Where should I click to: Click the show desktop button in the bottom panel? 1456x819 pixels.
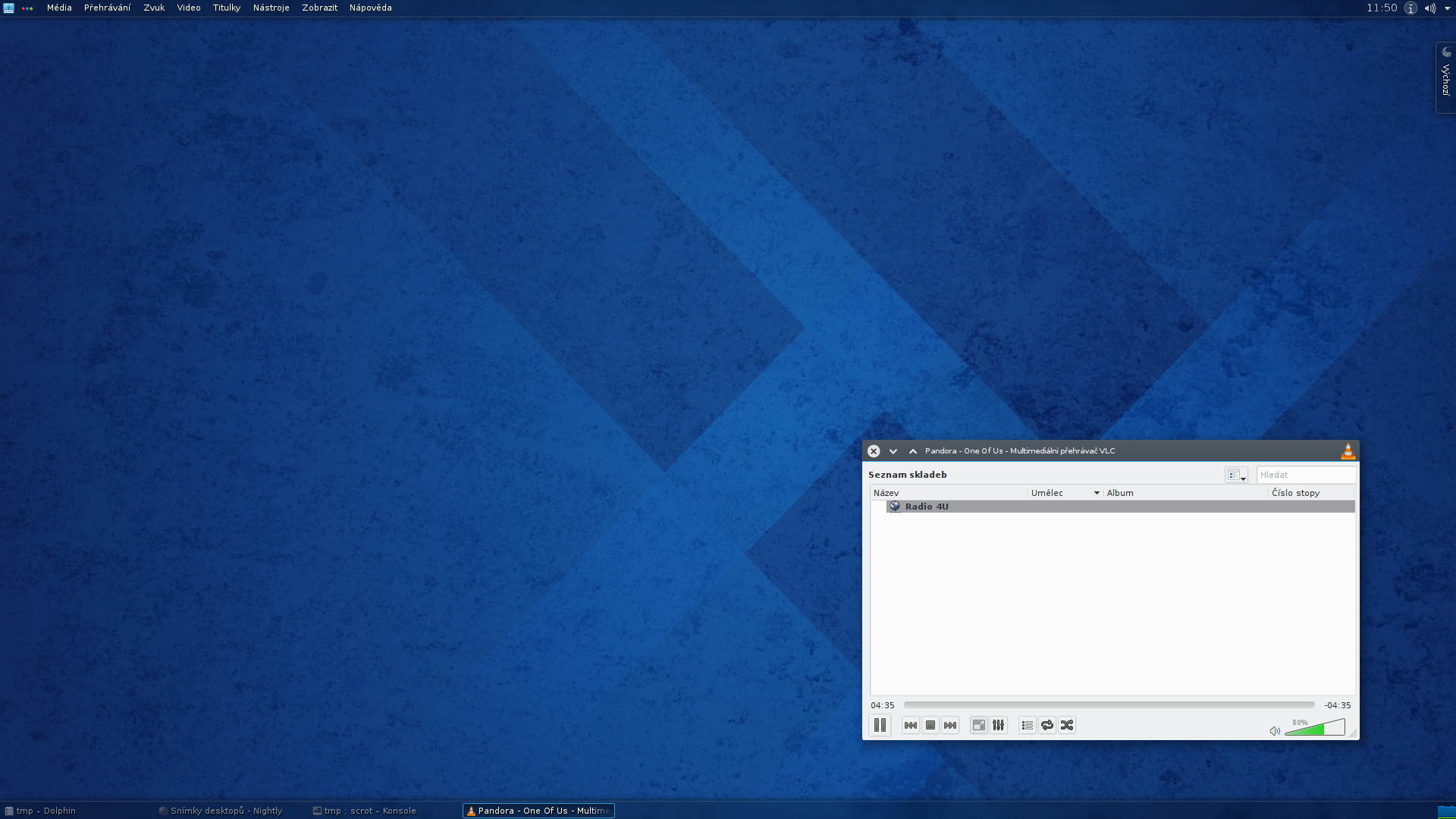coord(1446,811)
